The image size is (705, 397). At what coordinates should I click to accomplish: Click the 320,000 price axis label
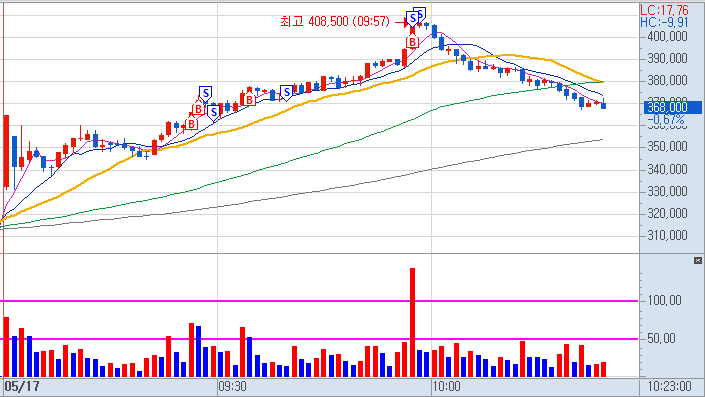click(x=667, y=214)
